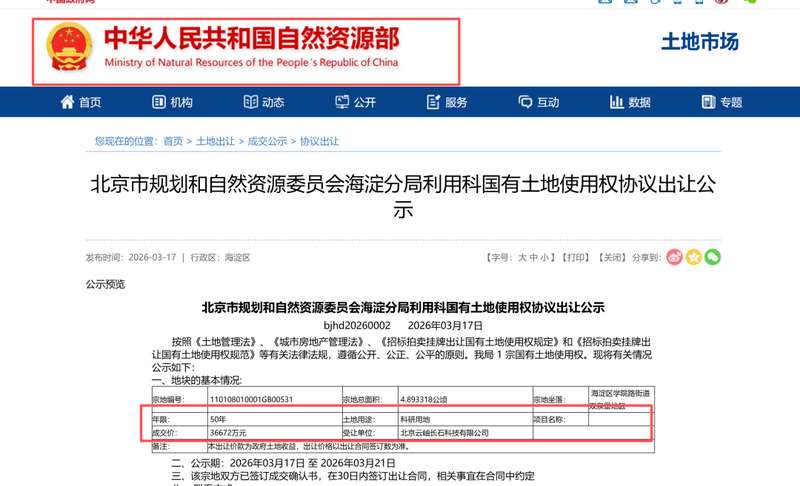
Task: Click the 公示预览 label
Action: (x=105, y=284)
